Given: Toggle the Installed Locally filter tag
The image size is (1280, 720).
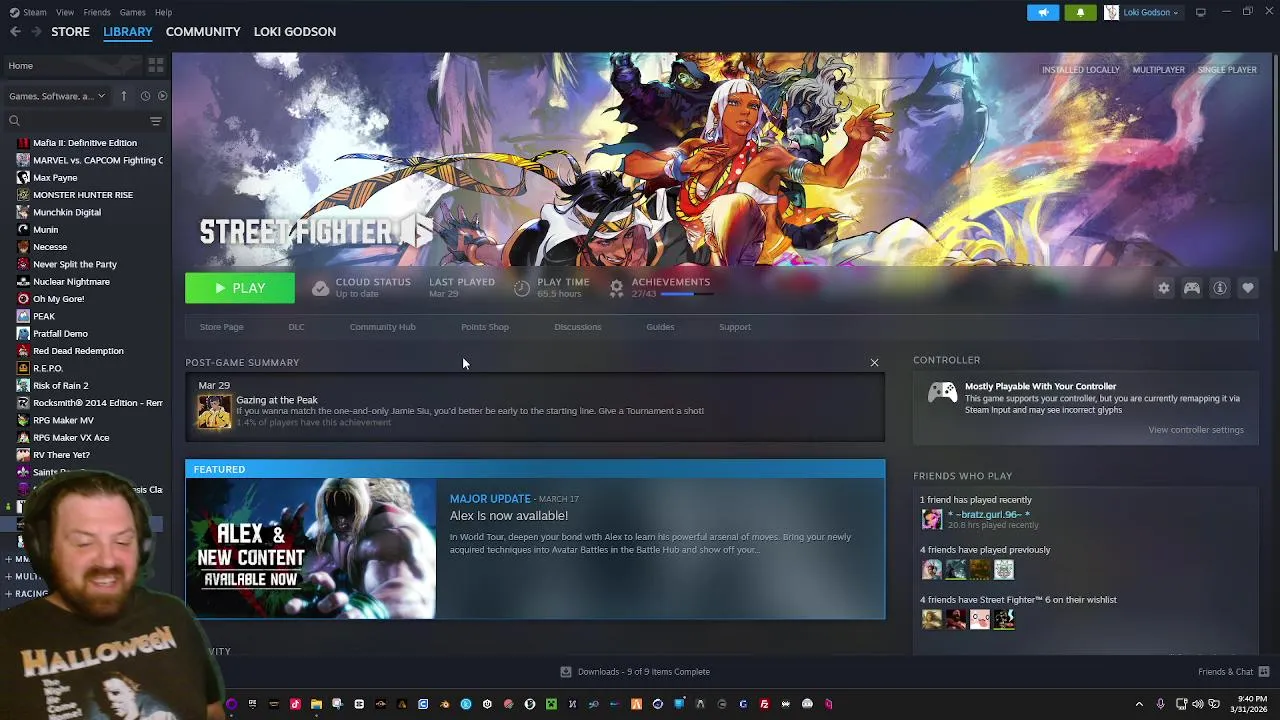Looking at the screenshot, I should (x=1080, y=70).
